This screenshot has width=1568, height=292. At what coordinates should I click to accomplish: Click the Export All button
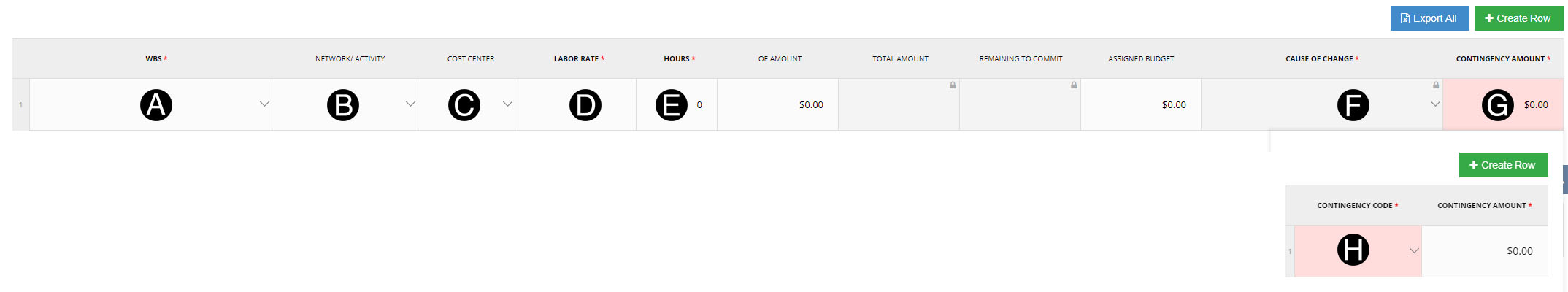pyautogui.click(x=1429, y=18)
